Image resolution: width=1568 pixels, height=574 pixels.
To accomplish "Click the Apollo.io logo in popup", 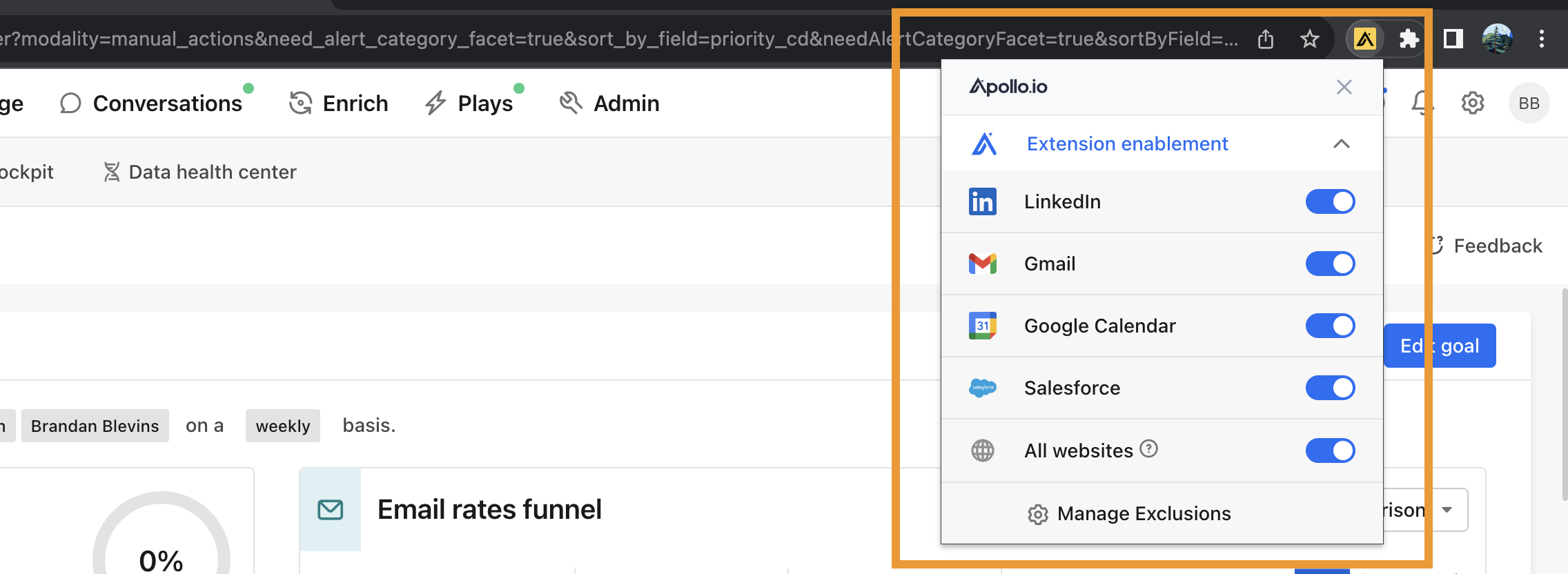I will [x=1008, y=86].
